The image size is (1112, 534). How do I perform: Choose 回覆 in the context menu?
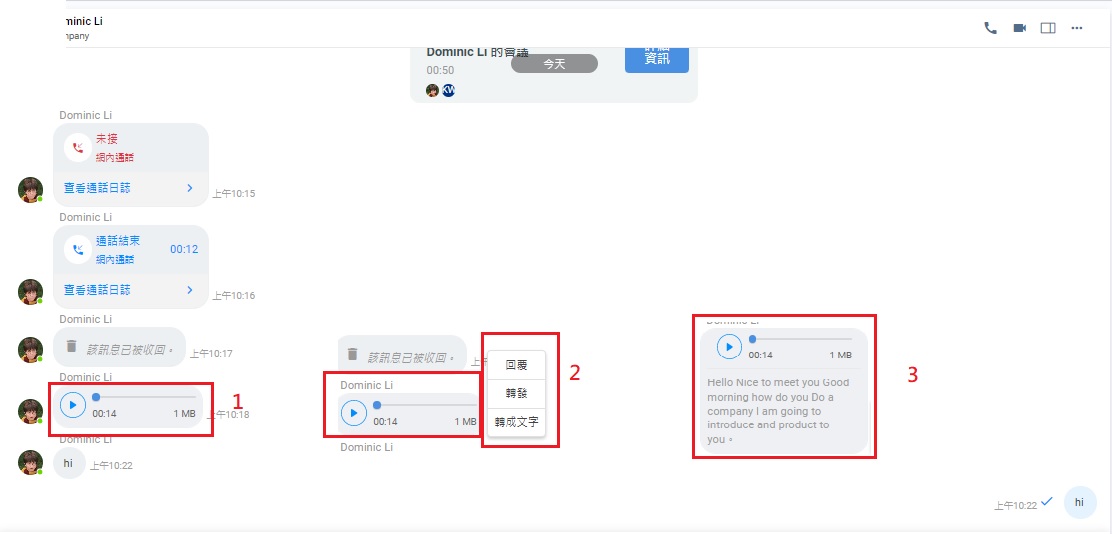[x=516, y=366]
